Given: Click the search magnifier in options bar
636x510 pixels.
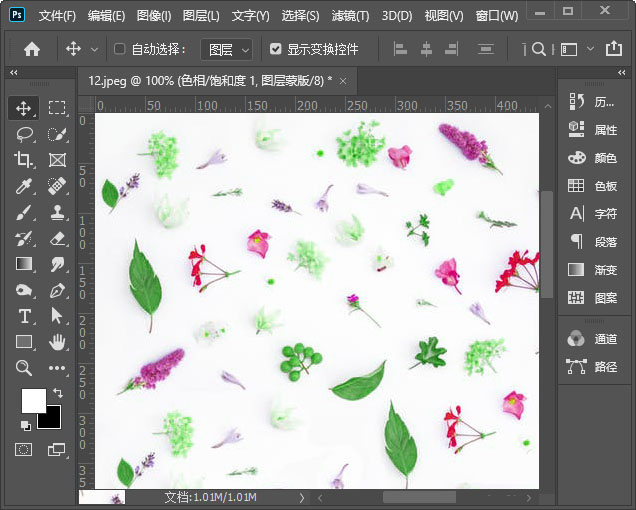Looking at the screenshot, I should [538, 49].
